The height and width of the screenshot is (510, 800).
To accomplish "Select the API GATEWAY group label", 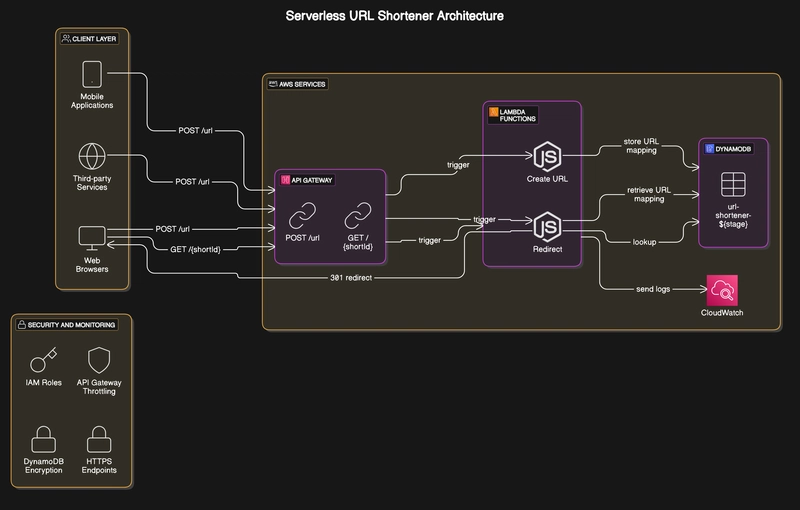I will (x=312, y=180).
